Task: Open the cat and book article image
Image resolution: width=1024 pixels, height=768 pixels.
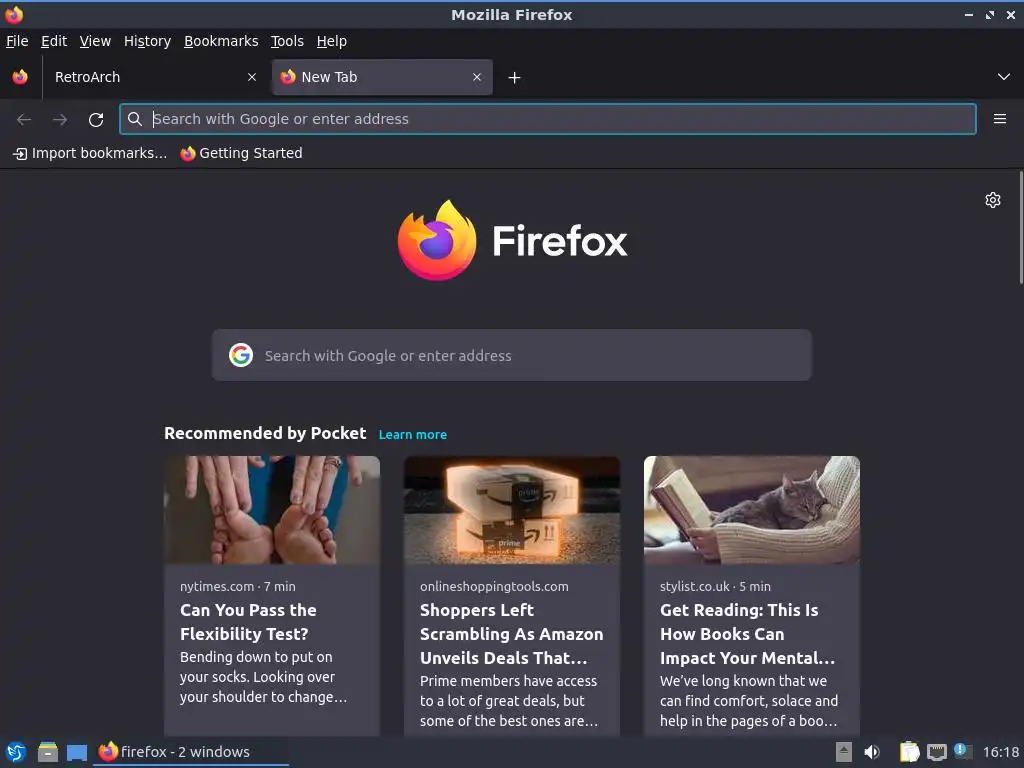Action: (752, 510)
